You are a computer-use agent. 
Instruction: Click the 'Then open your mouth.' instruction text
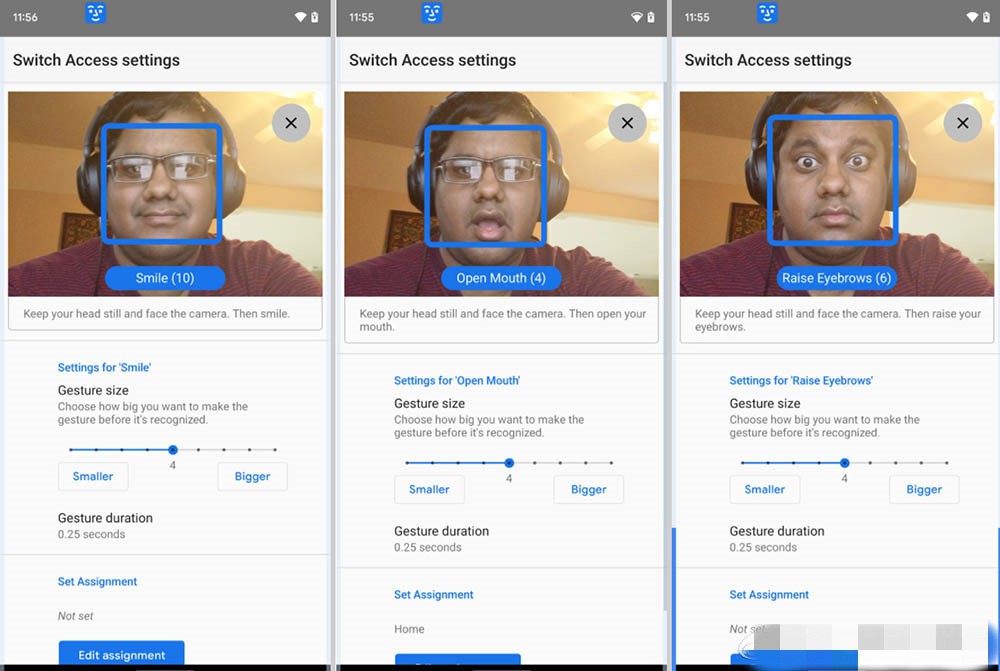(x=503, y=320)
